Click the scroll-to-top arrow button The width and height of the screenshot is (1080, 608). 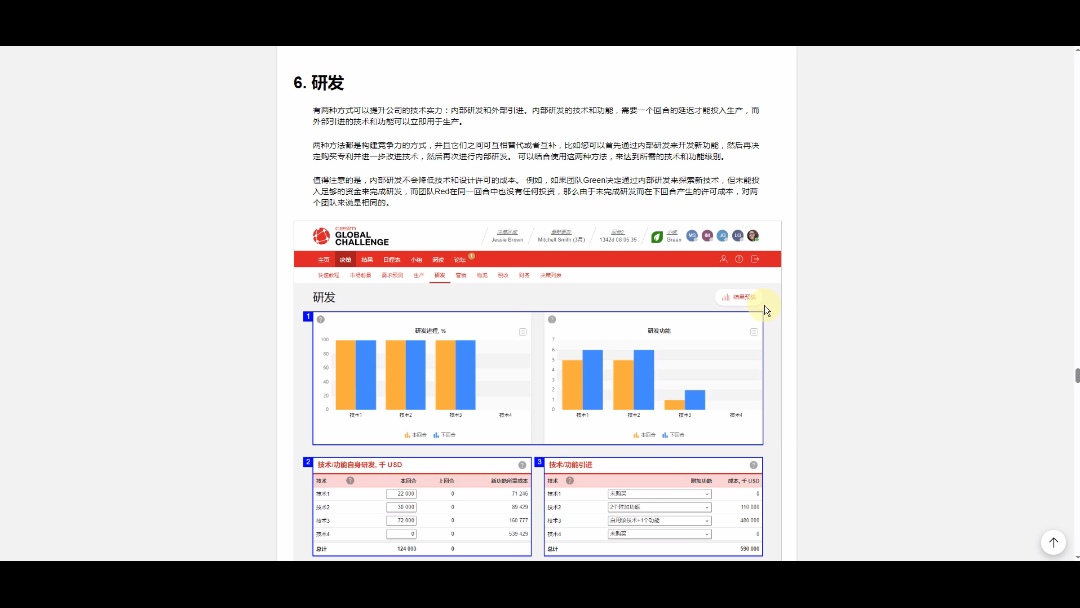coord(1053,543)
